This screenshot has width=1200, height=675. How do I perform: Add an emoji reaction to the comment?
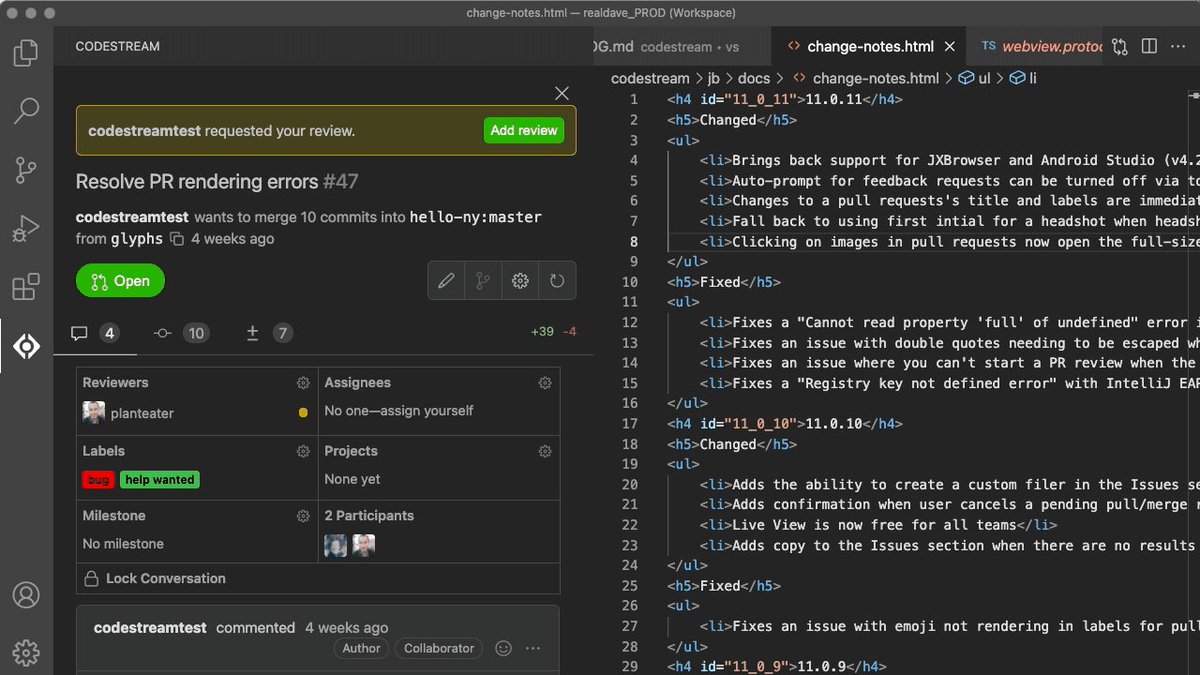(x=504, y=648)
